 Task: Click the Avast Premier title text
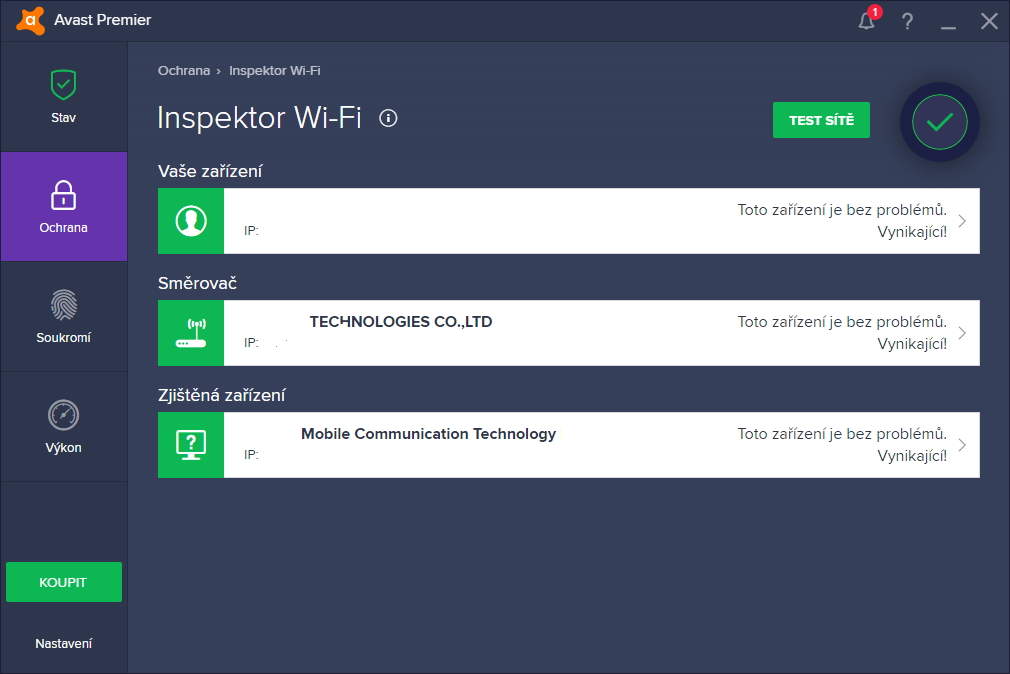click(102, 20)
